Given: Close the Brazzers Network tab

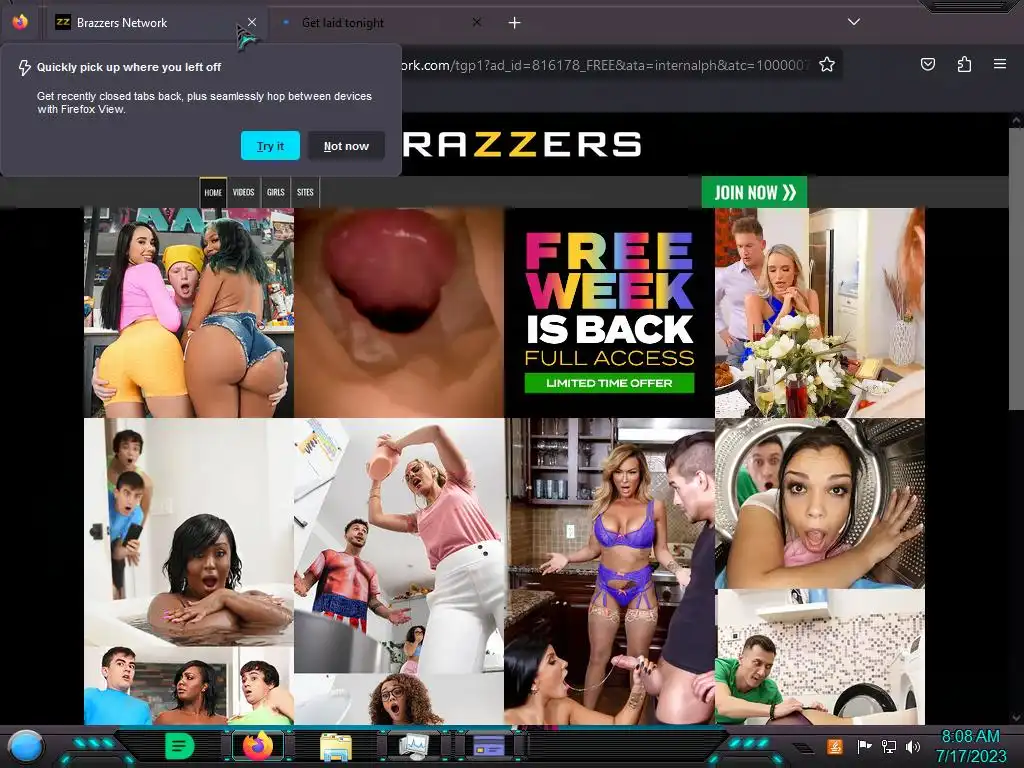Looking at the screenshot, I should click(251, 22).
